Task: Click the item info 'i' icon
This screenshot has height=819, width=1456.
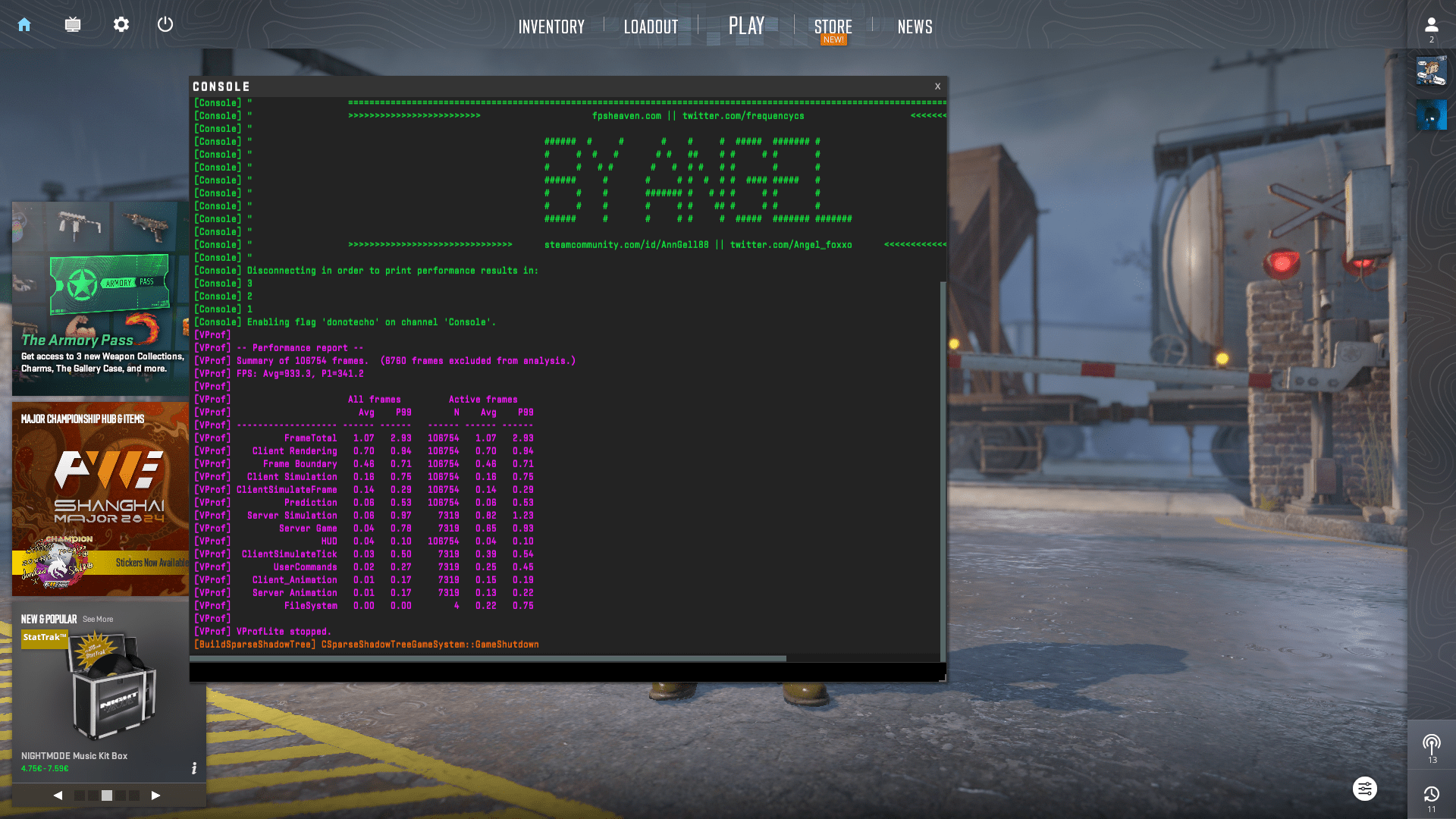Action: (x=194, y=768)
